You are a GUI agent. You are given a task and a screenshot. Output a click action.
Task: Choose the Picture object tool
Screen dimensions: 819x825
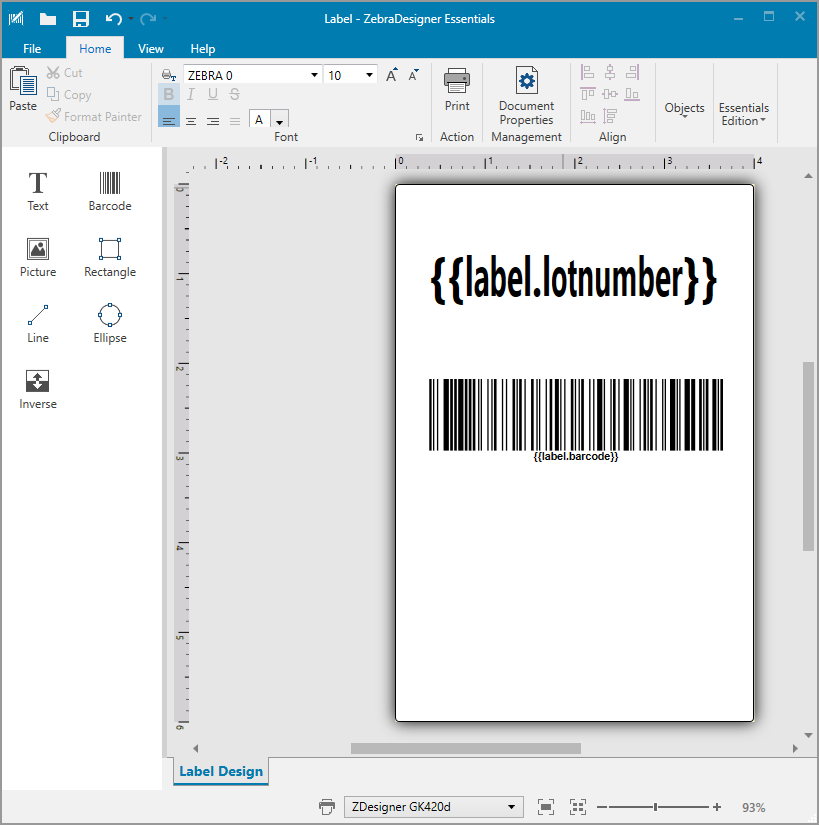pyautogui.click(x=38, y=256)
